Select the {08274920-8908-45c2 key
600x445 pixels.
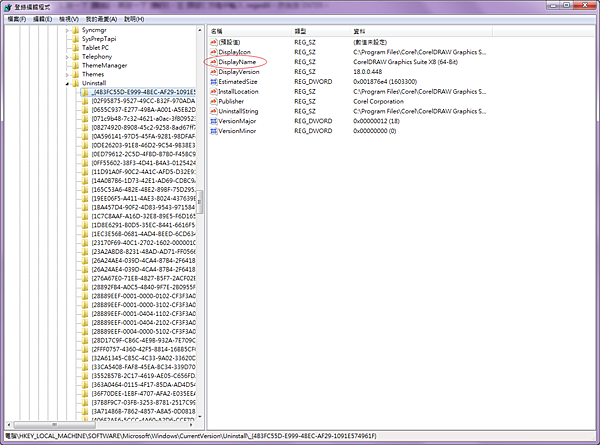[143, 127]
